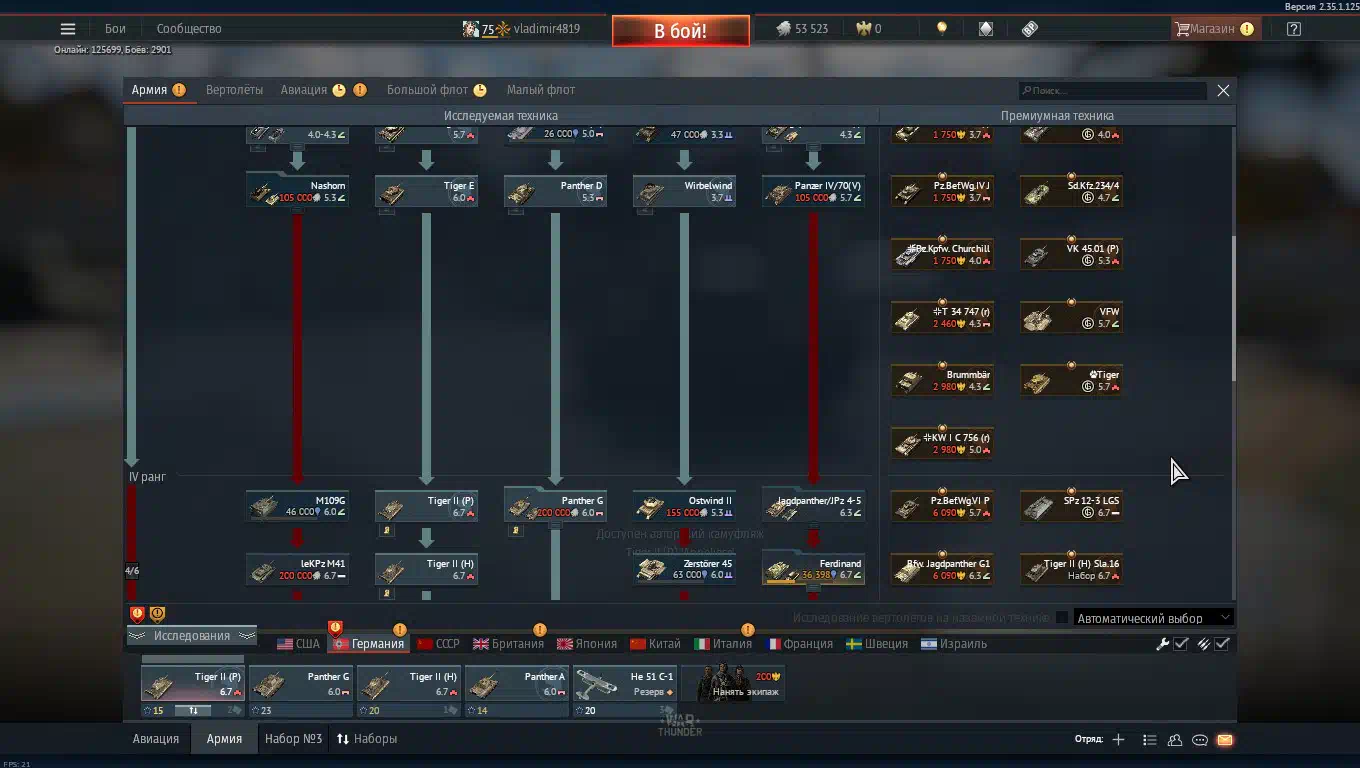Screen dimensions: 1360x768
Task: Open the contacts people icon
Action: (1175, 740)
